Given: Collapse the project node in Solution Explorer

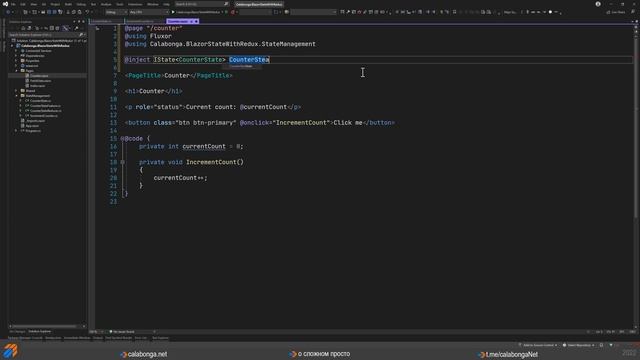Looking at the screenshot, I should (13, 46).
